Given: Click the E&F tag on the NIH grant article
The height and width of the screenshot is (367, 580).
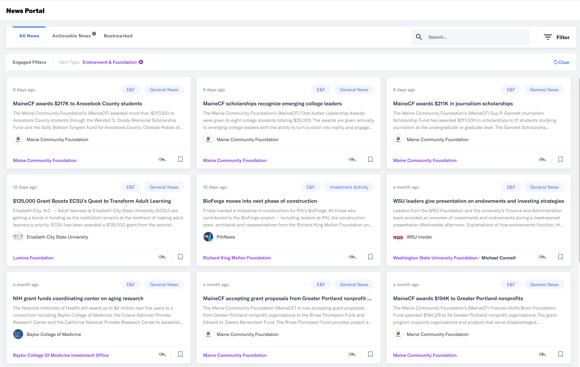Looking at the screenshot, I should pyautogui.click(x=131, y=284).
